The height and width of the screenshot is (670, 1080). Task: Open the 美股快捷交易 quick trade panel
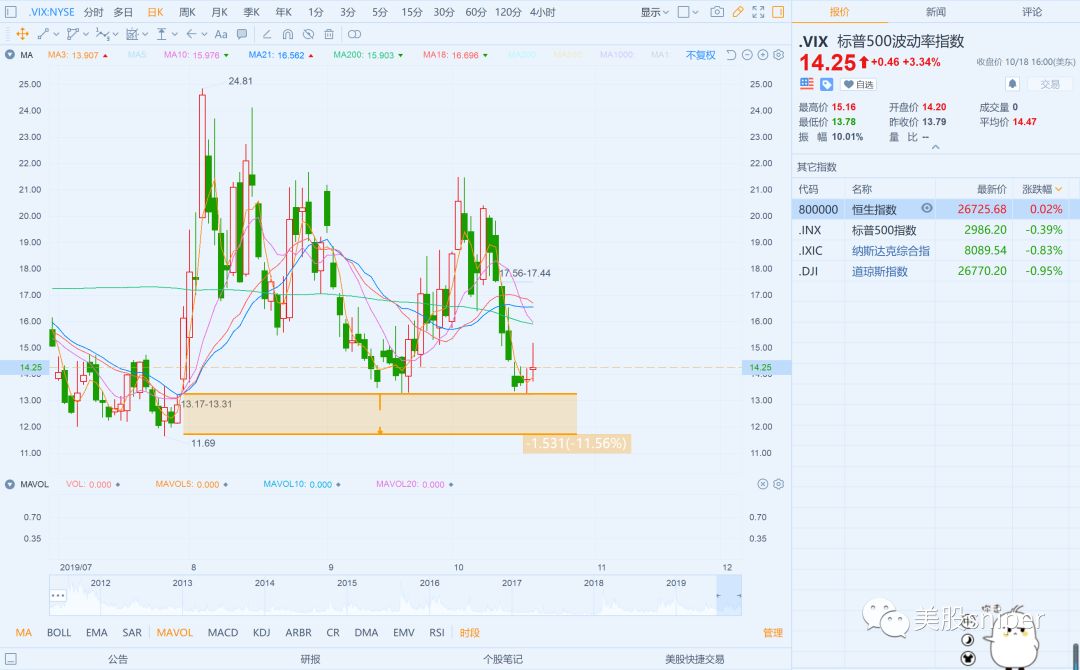pos(694,659)
